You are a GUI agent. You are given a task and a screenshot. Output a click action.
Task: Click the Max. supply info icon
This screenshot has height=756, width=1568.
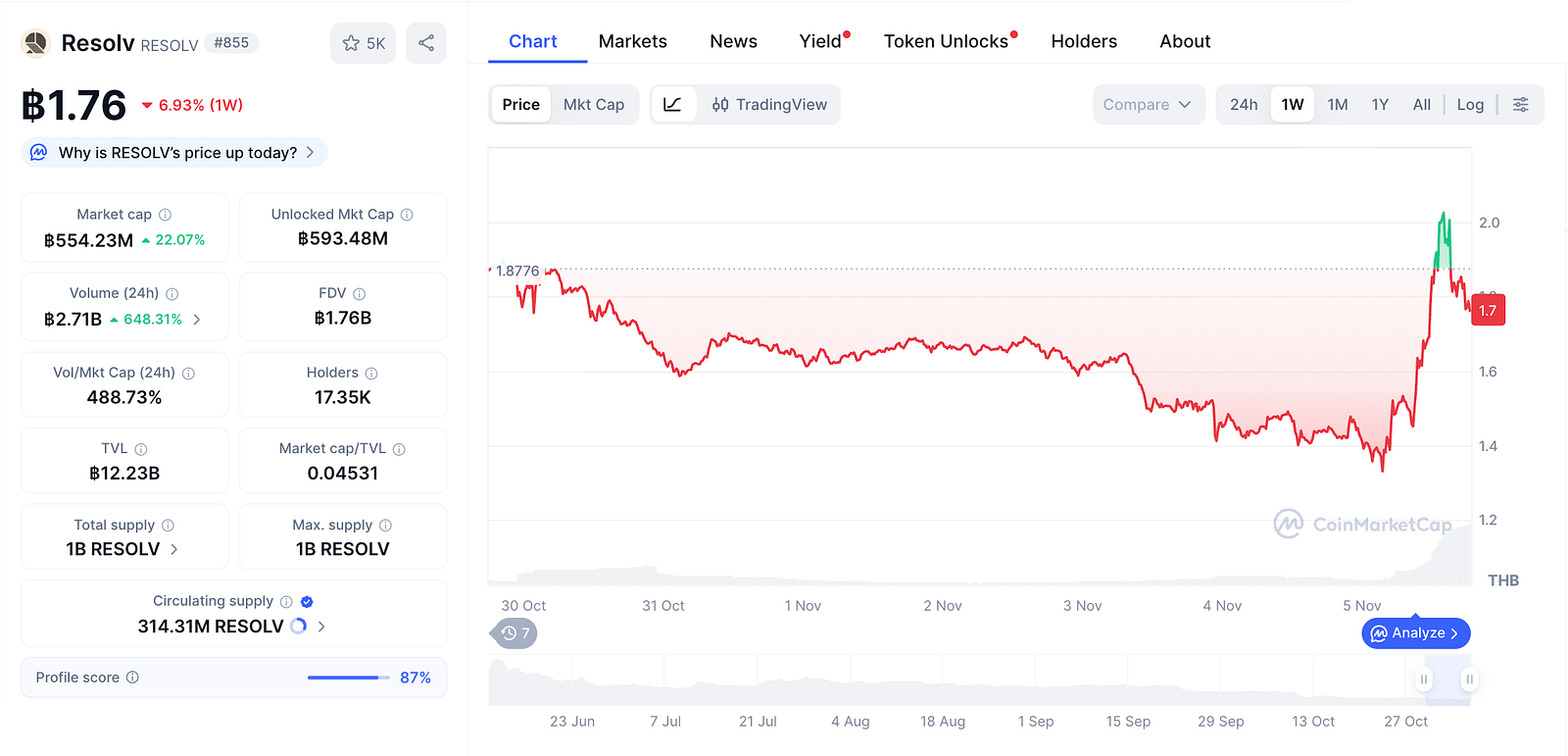386,526
